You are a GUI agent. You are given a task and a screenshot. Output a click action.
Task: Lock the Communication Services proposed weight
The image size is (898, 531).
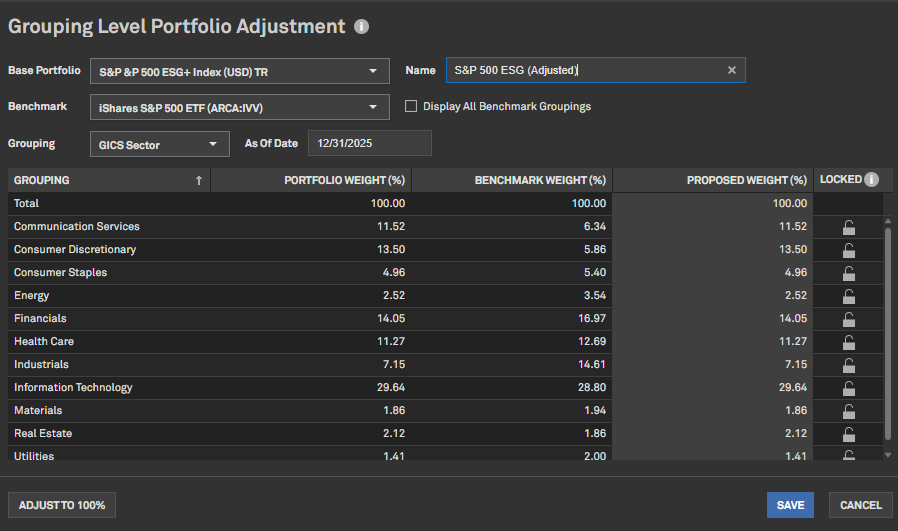click(x=849, y=227)
